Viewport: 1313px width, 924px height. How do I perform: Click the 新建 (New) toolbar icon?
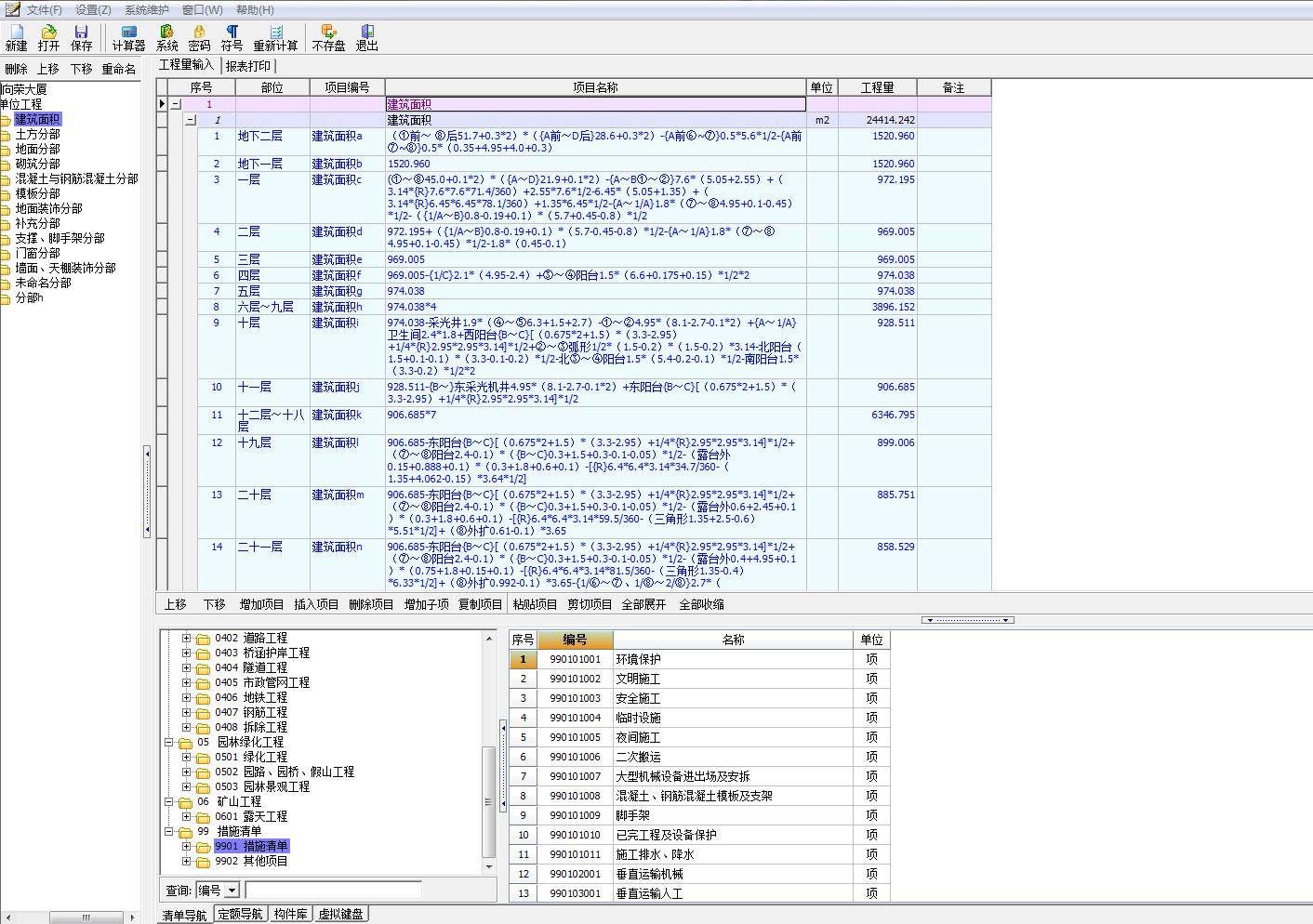pos(16,37)
